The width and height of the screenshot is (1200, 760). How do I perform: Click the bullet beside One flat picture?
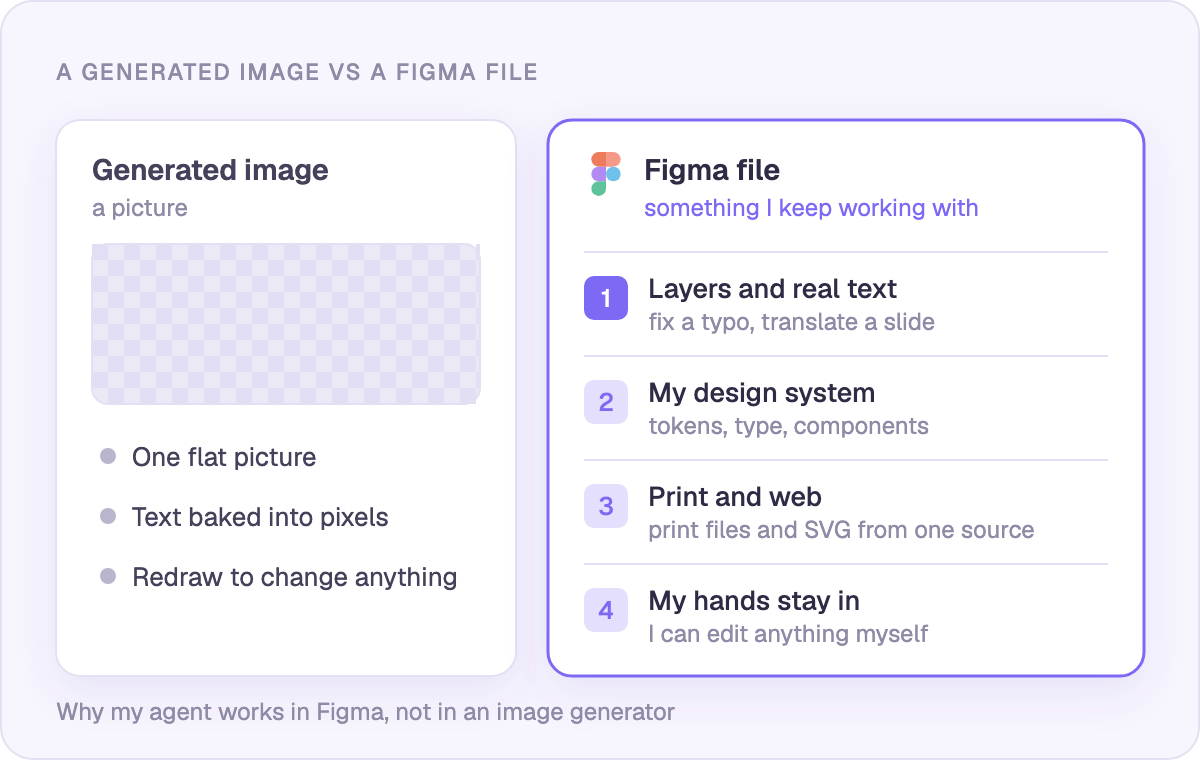click(108, 457)
